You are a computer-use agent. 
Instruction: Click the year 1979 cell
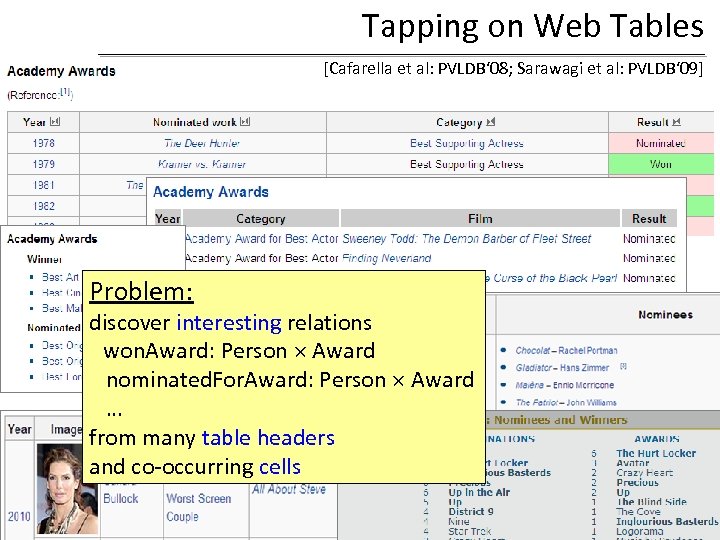coord(44,164)
